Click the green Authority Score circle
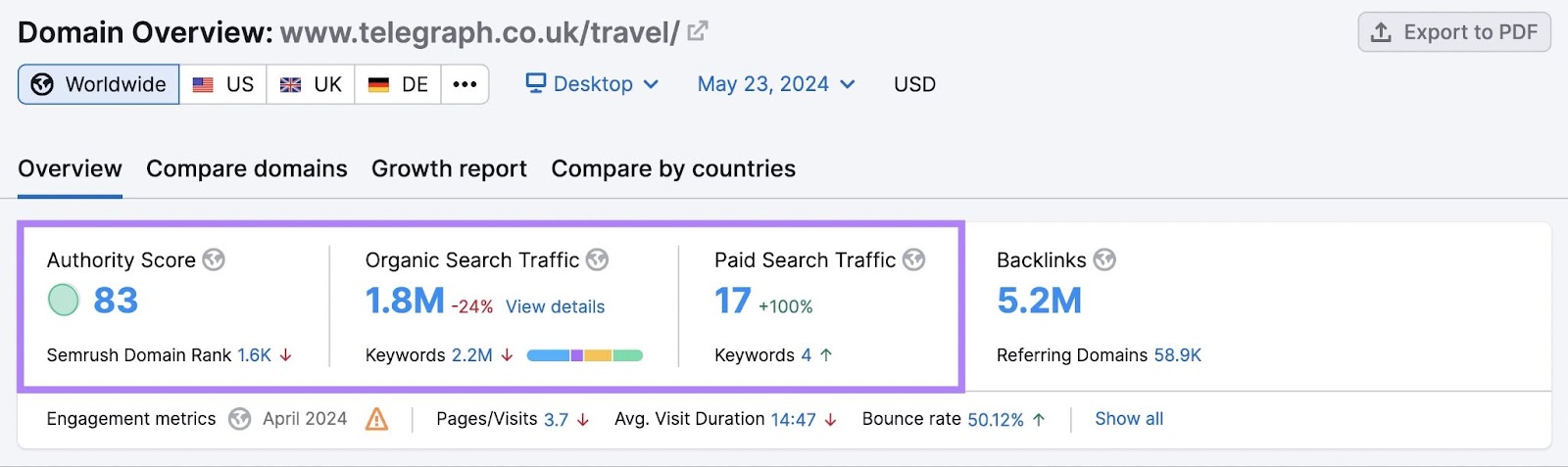Viewport: 1568px width, 467px height. (64, 300)
